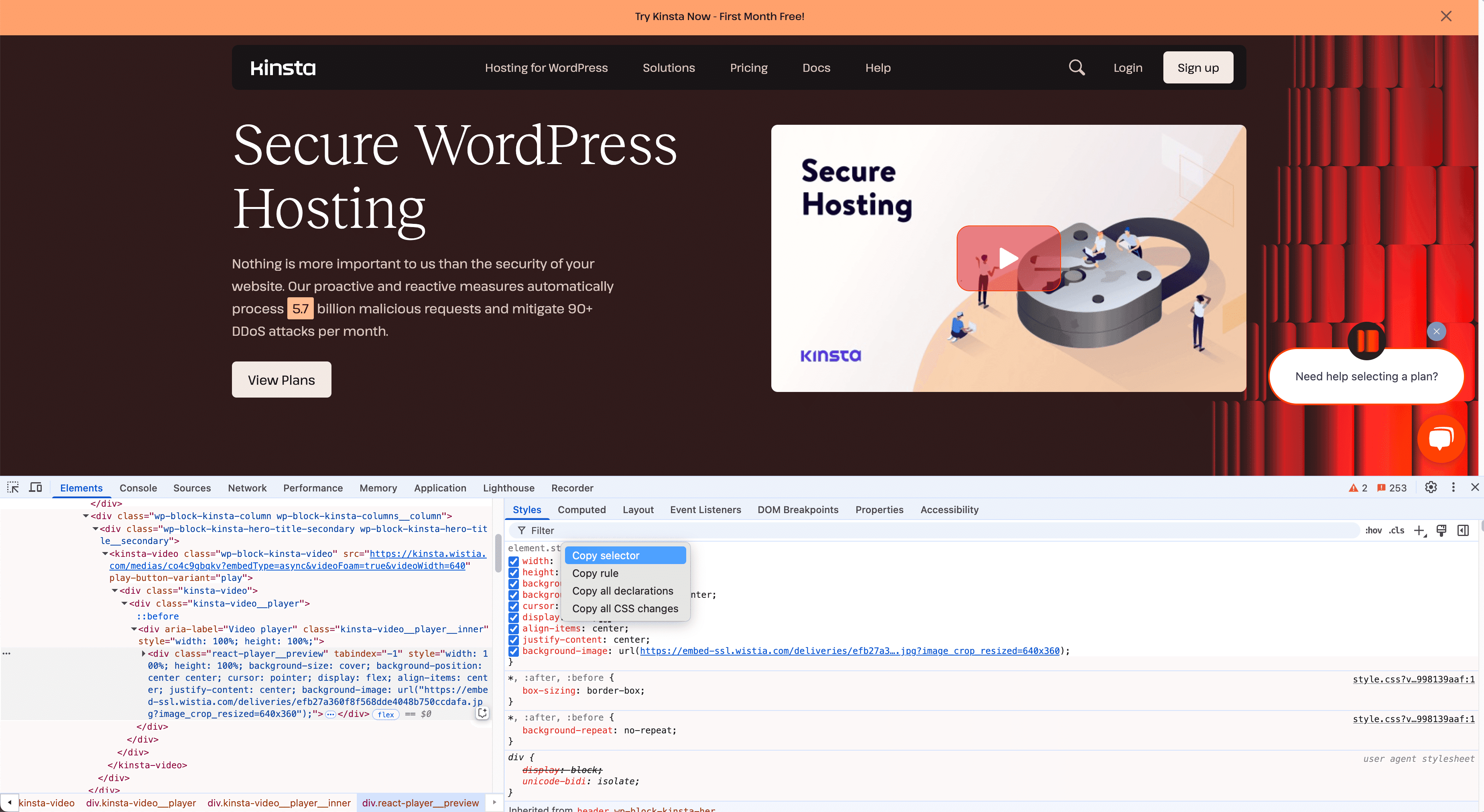Toggle the device toolbar emulation icon

pos(35,487)
